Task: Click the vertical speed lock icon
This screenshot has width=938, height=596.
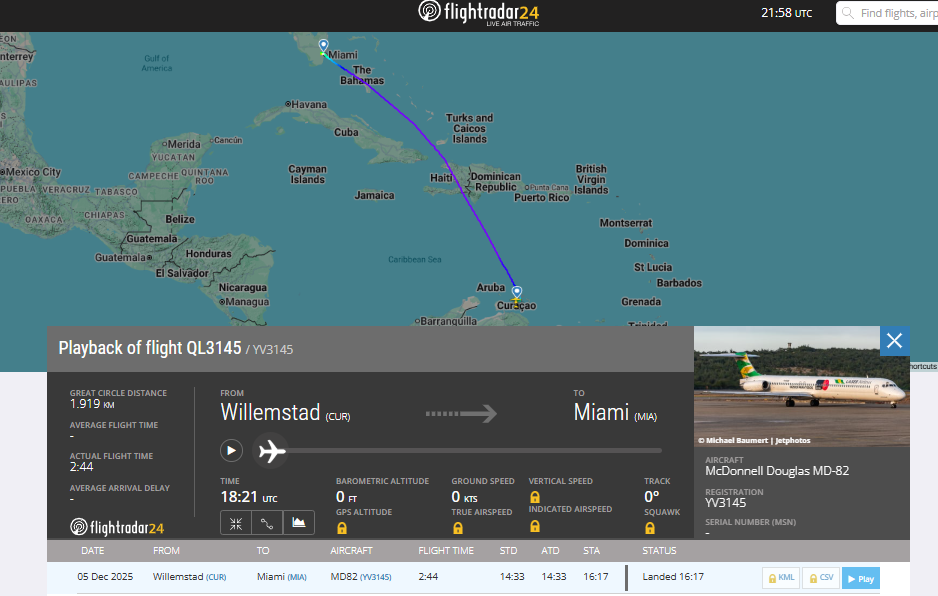Action: 535,496
